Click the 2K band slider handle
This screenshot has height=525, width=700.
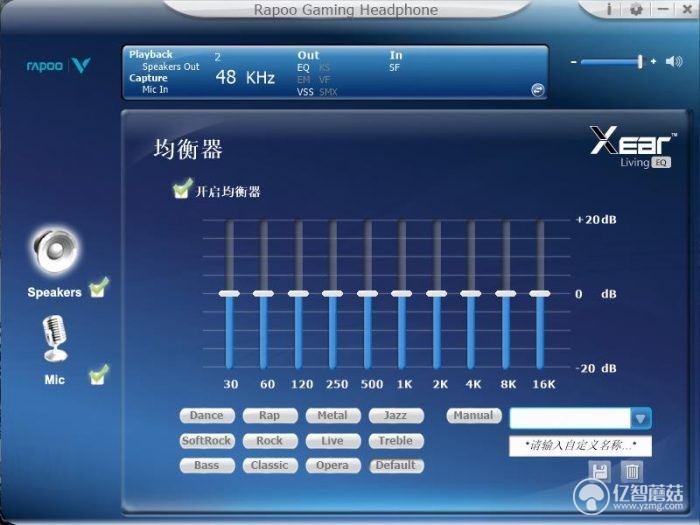pyautogui.click(x=437, y=293)
